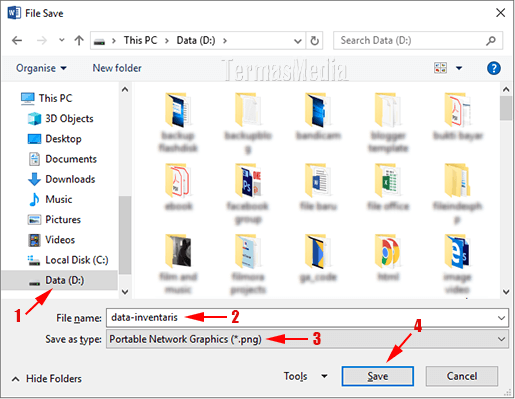The image size is (515, 399).
Task: Expand the chevron after Data (D:) in path
Action: pos(225,41)
